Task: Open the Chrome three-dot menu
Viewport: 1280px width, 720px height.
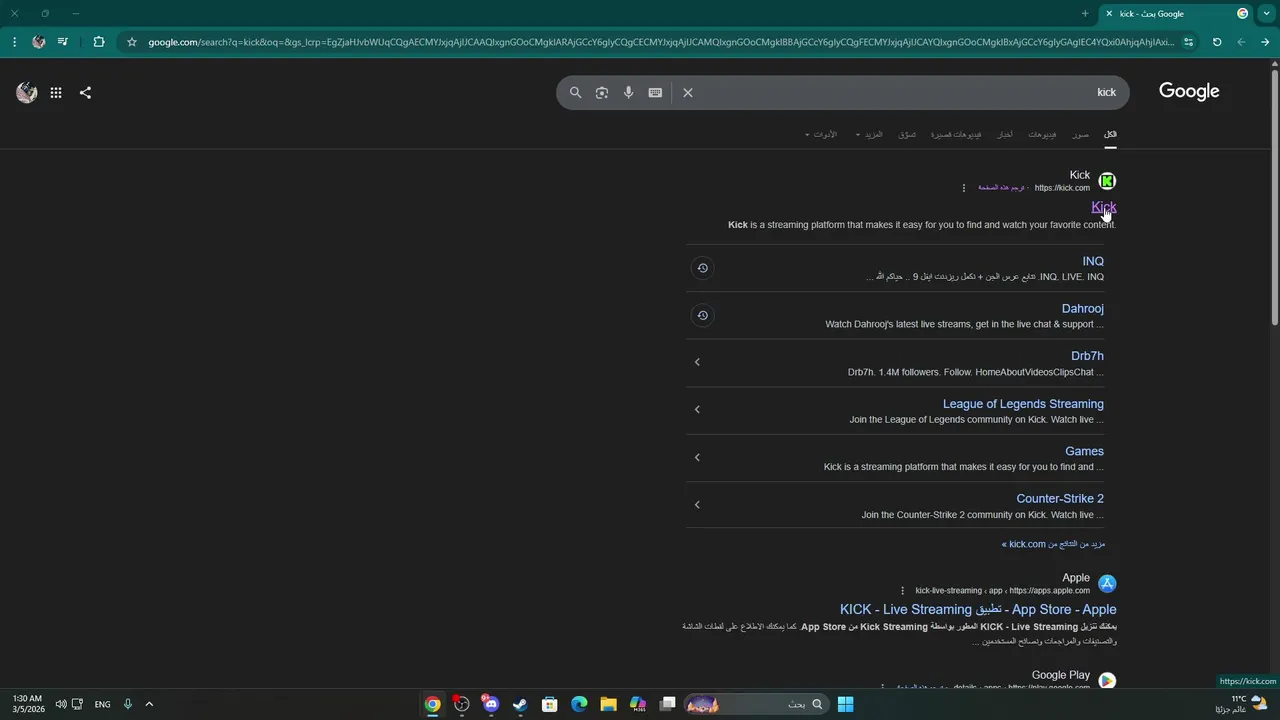Action: pos(14,42)
